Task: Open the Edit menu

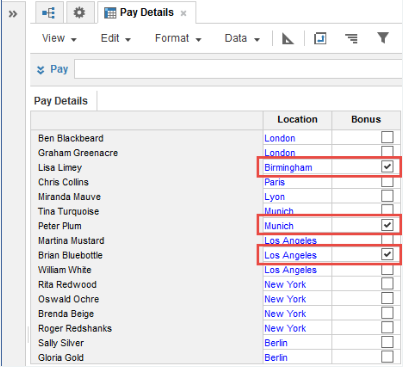Action: [116, 38]
